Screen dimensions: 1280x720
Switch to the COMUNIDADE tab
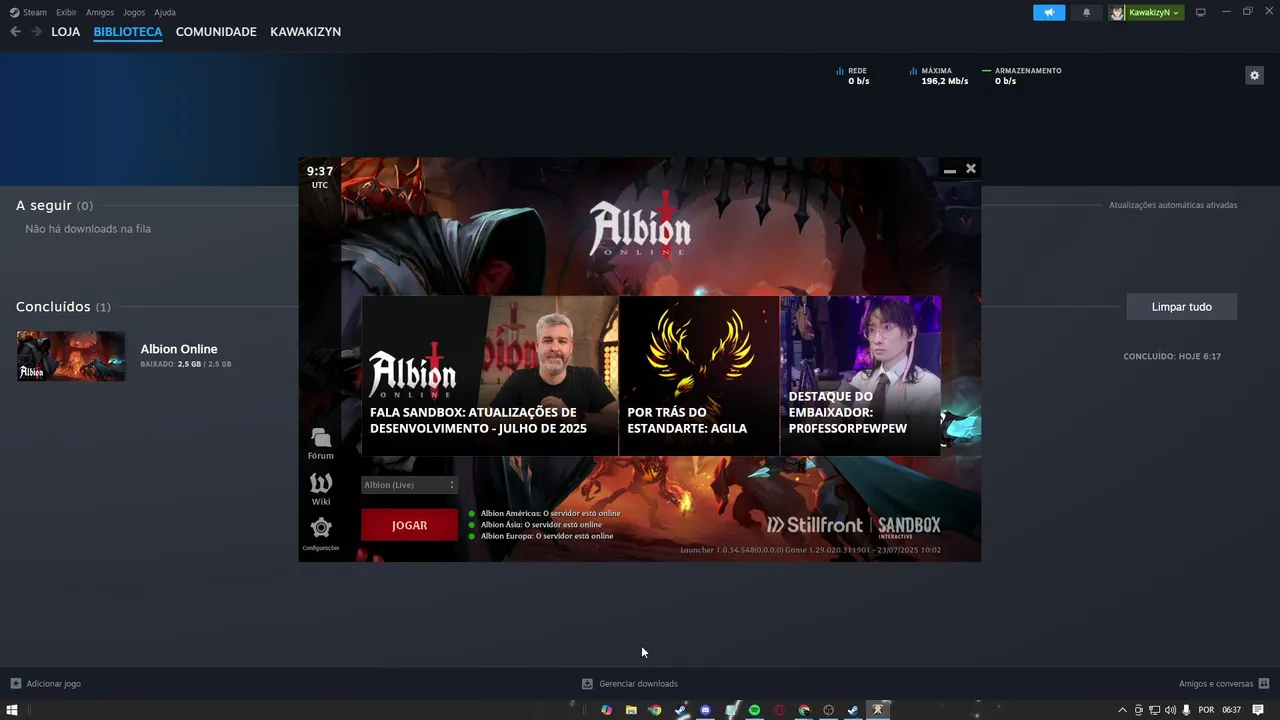pos(216,32)
